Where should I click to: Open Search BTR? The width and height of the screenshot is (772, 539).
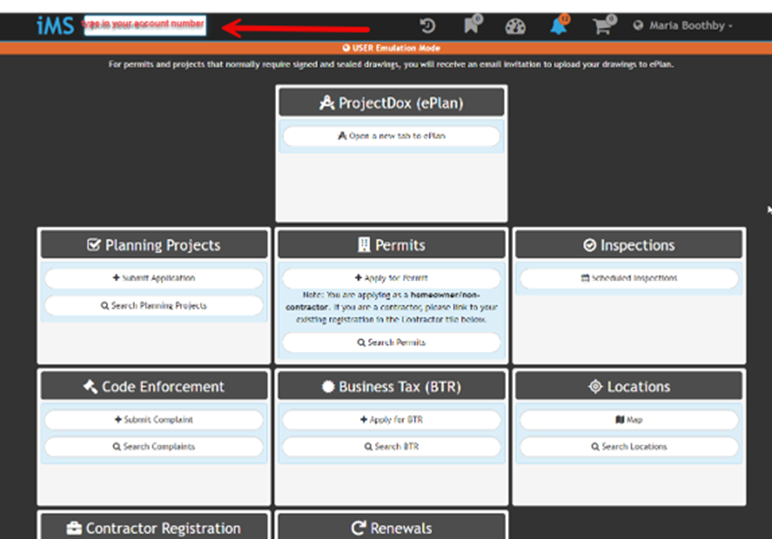(391, 446)
